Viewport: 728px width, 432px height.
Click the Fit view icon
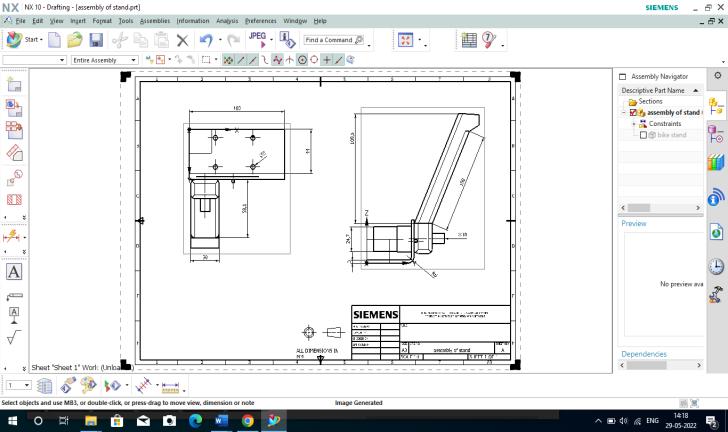pos(405,40)
